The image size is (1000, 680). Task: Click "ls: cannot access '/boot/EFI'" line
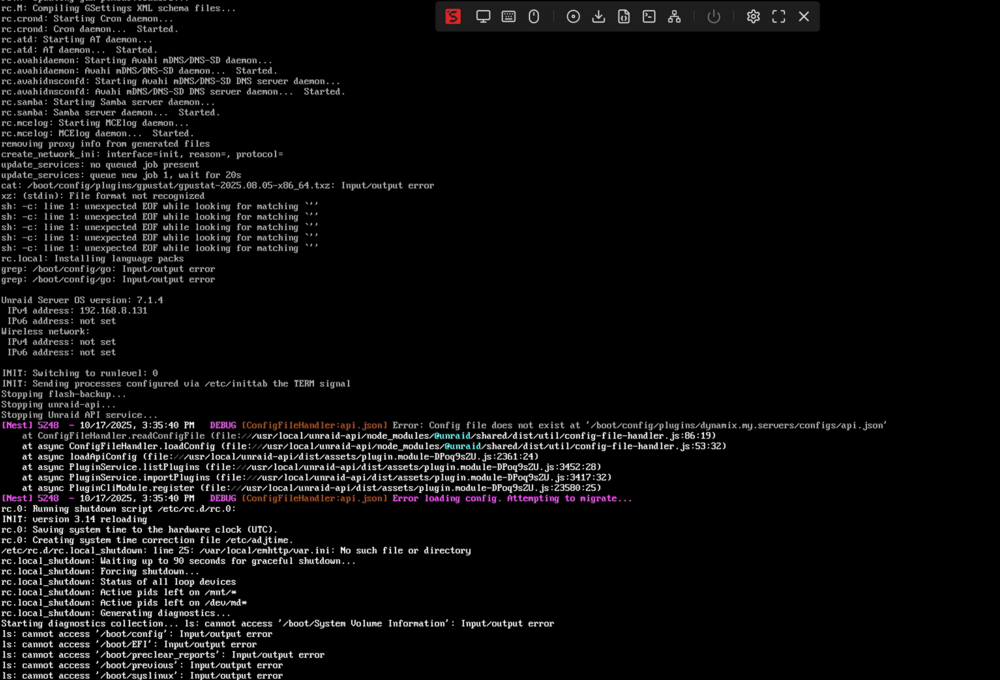click(x=129, y=644)
